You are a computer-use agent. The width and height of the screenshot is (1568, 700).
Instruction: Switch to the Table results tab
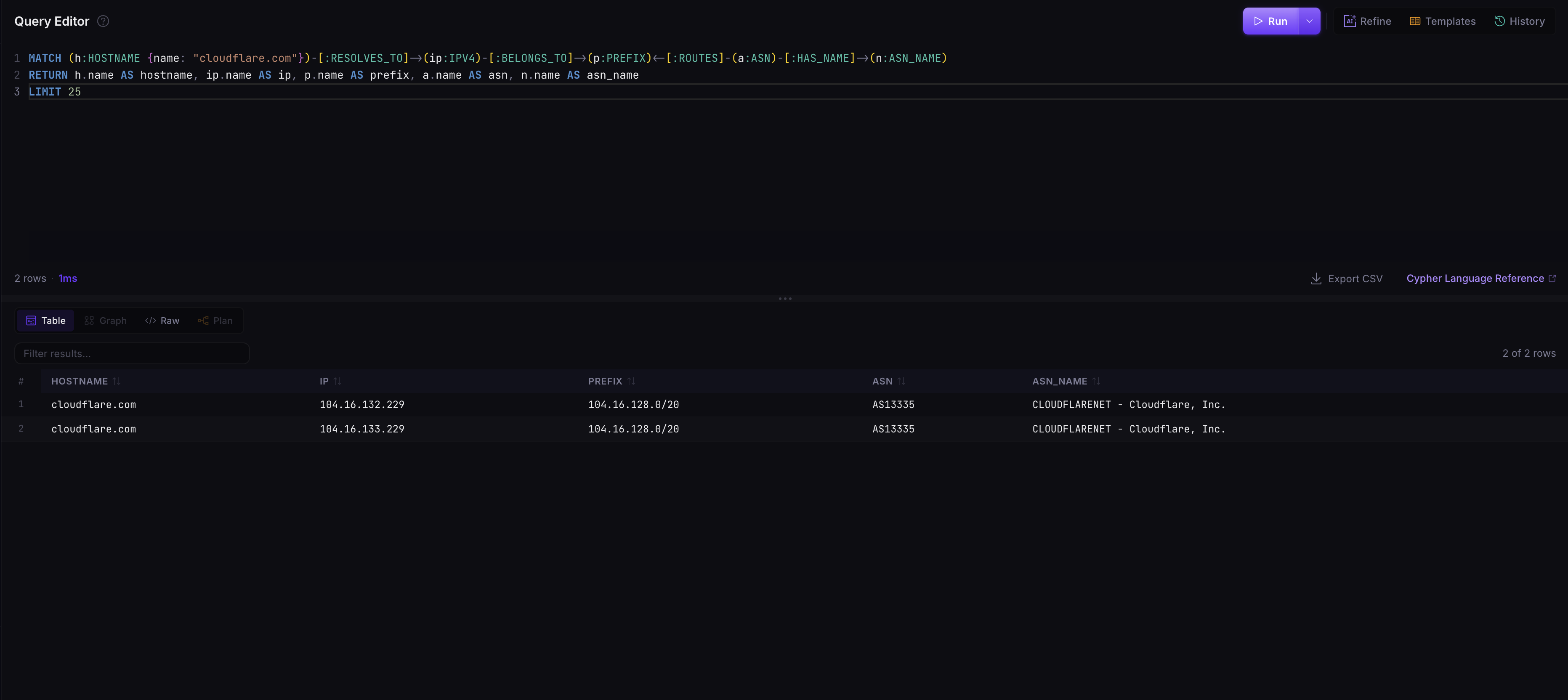45,321
